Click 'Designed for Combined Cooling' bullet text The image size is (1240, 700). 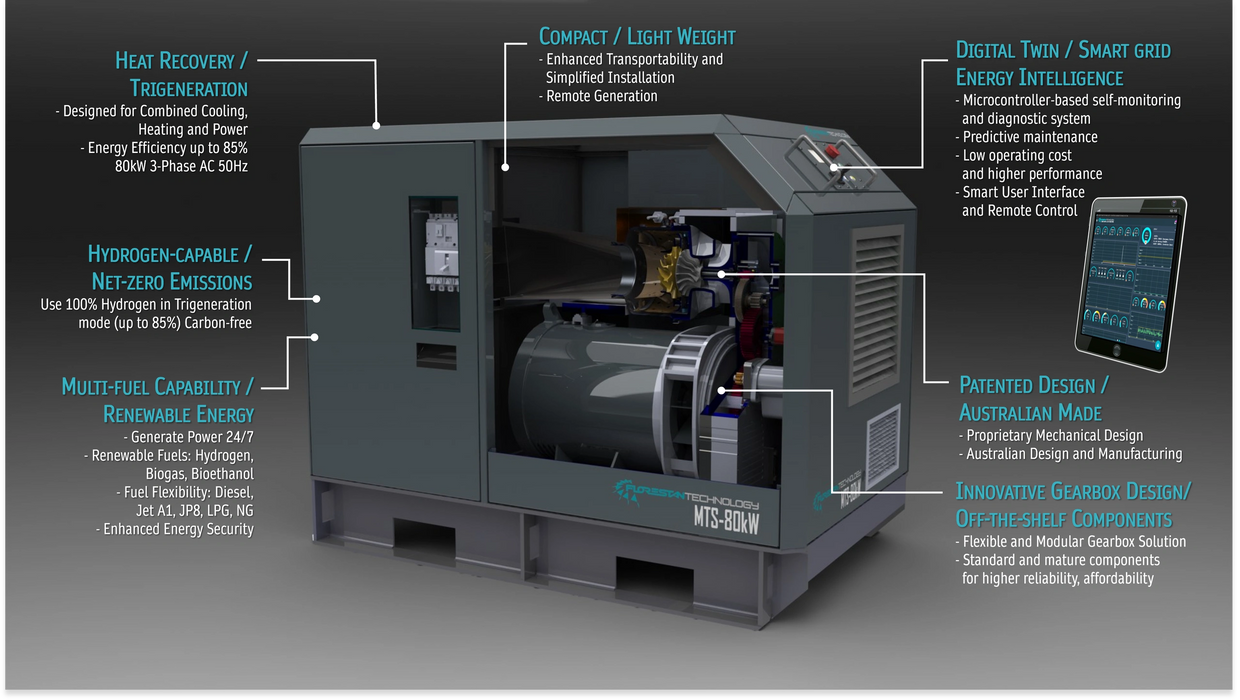pos(151,120)
